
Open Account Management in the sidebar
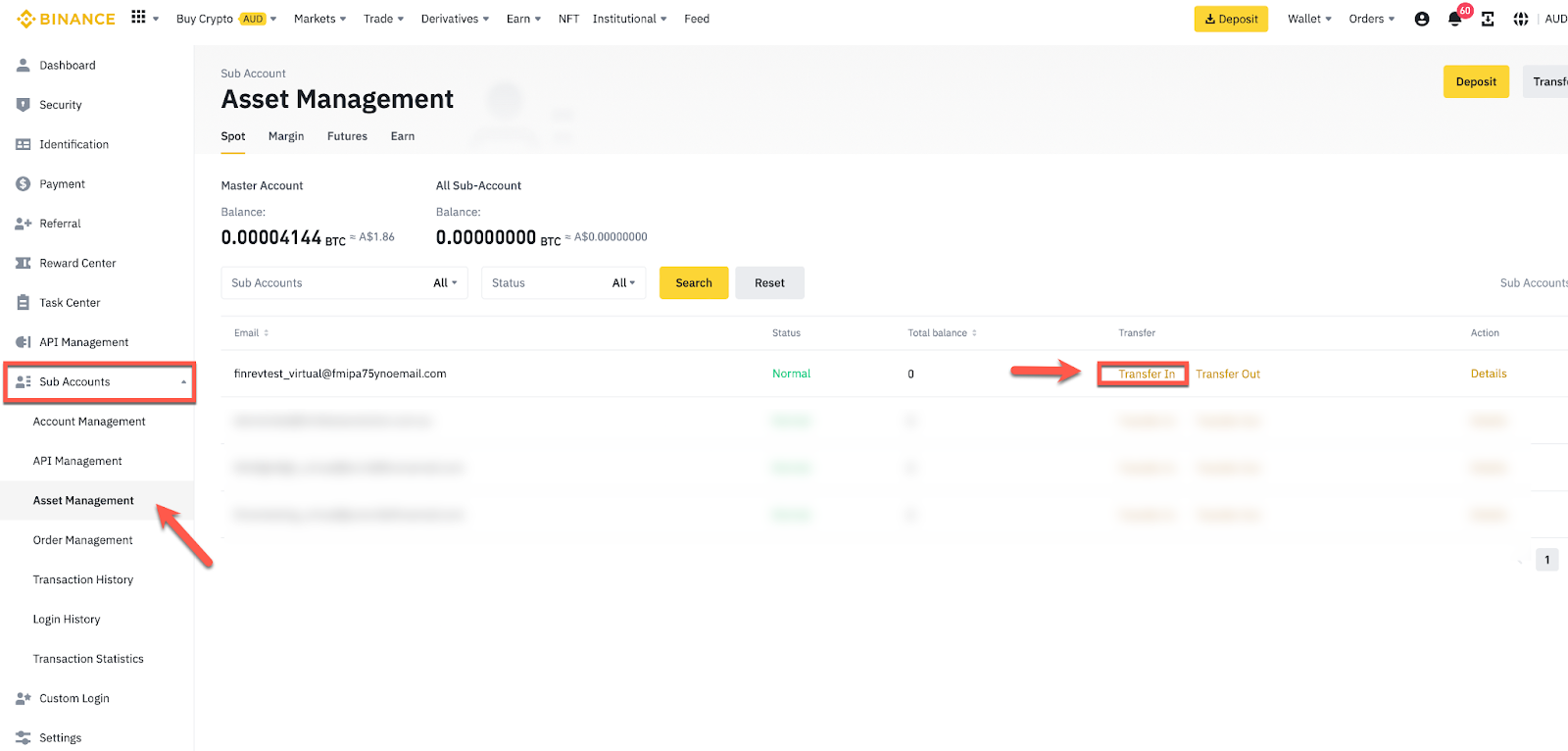pos(89,422)
